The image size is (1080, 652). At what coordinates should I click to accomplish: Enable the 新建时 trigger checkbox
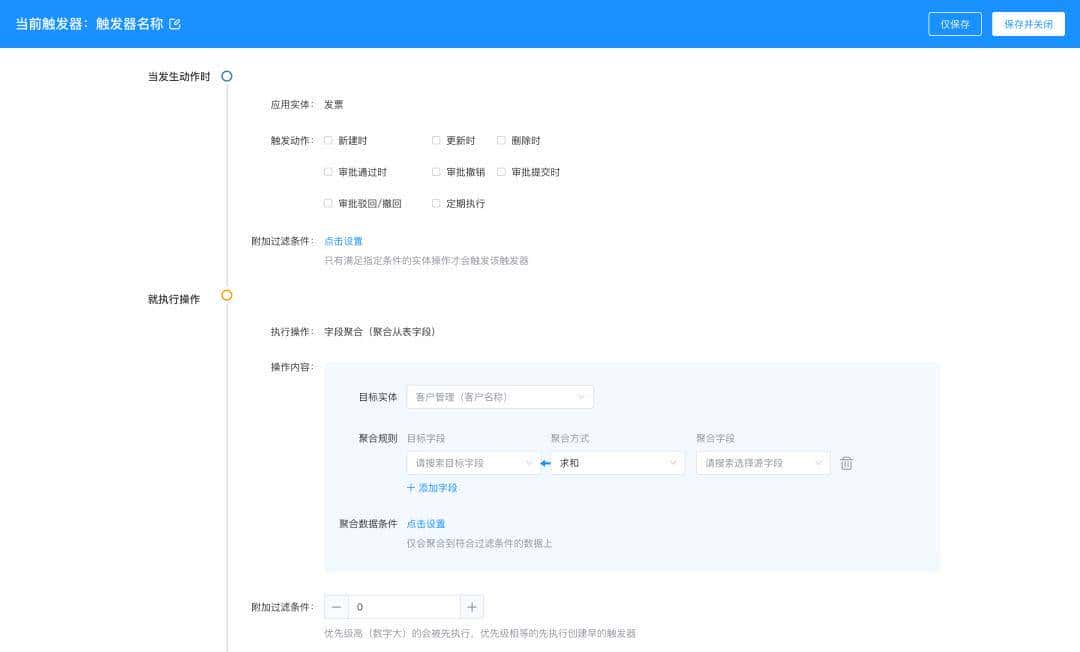(328, 141)
